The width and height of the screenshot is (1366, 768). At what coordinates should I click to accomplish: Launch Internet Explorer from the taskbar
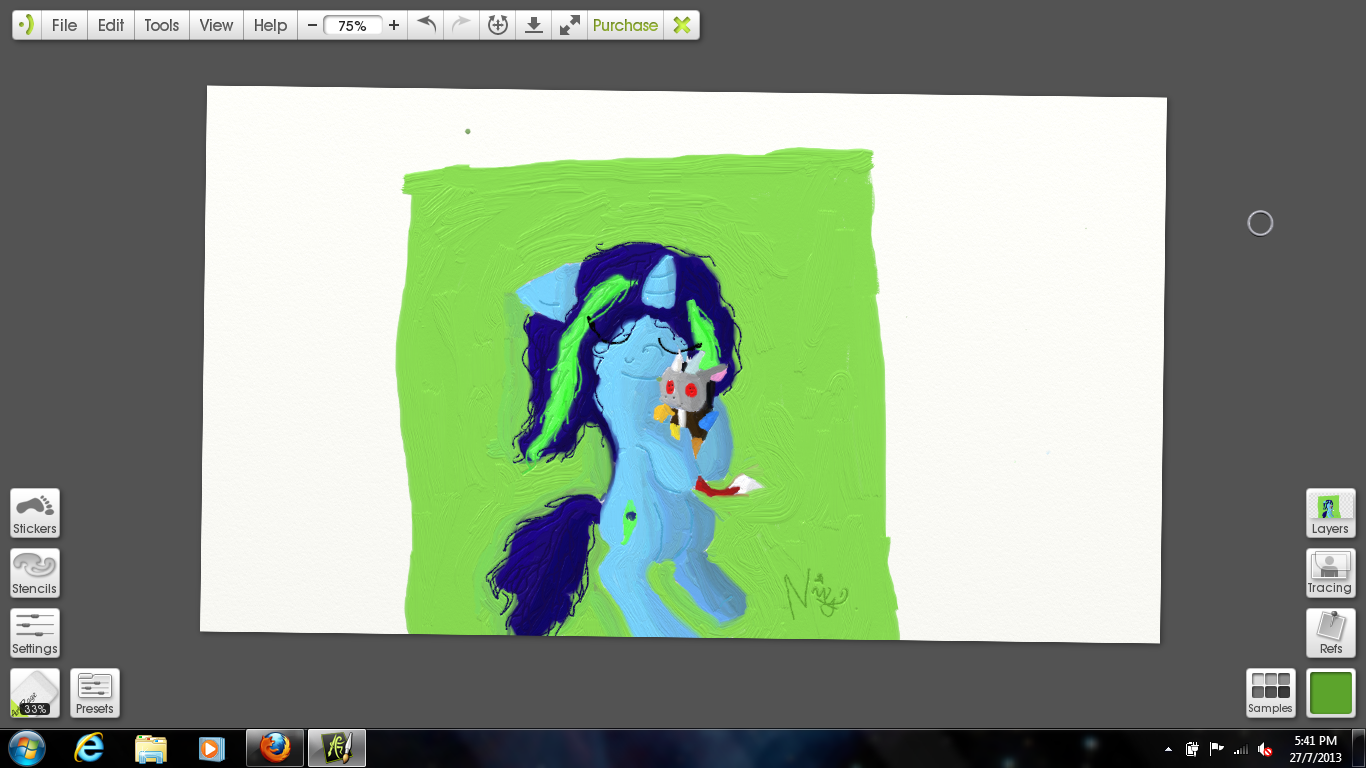(89, 748)
